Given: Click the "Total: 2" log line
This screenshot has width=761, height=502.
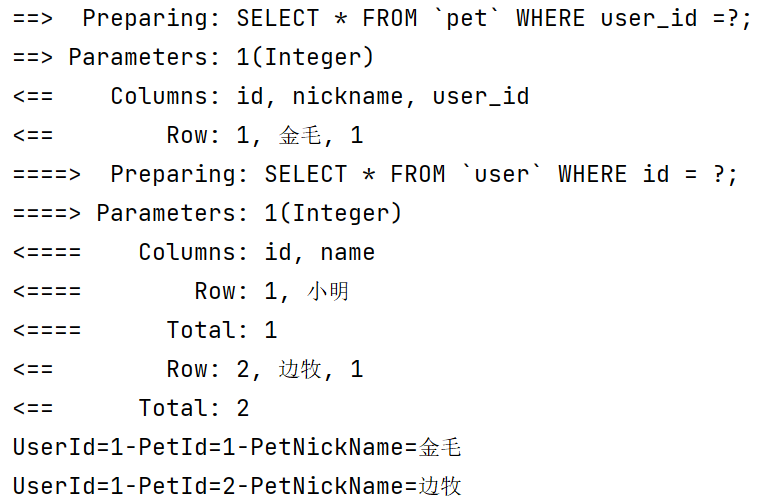Looking at the screenshot, I should tap(193, 408).
